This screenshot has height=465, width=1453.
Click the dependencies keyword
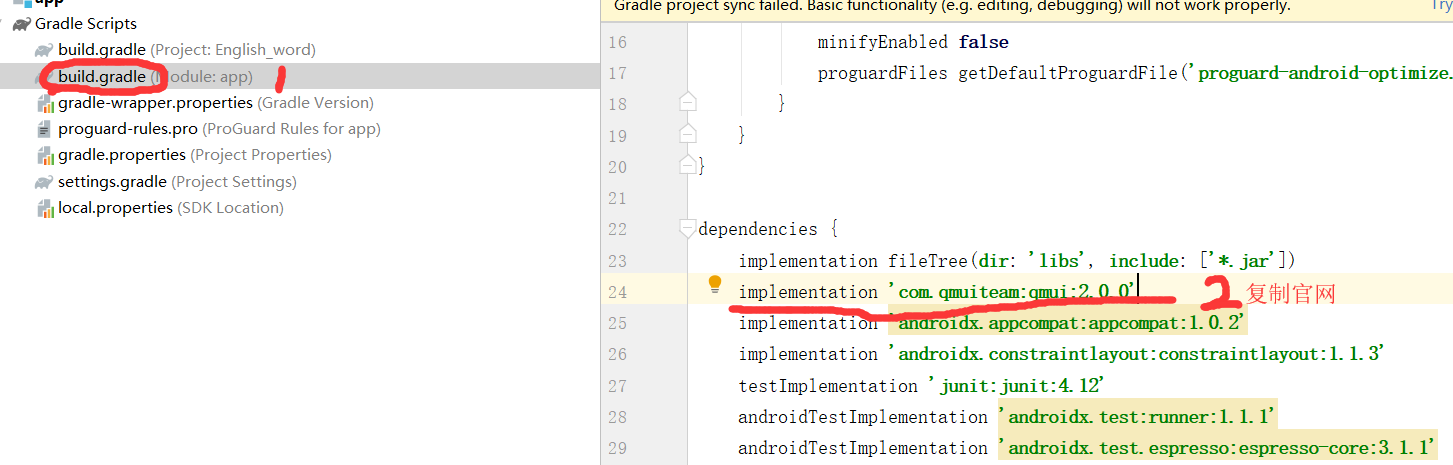[x=758, y=229]
